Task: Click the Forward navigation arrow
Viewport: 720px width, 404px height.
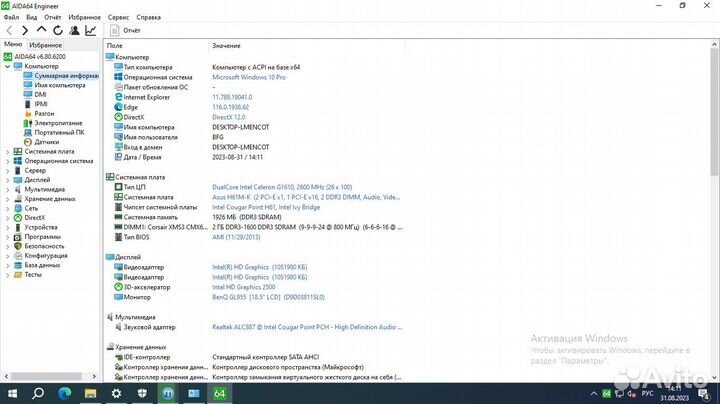Action: point(25,30)
